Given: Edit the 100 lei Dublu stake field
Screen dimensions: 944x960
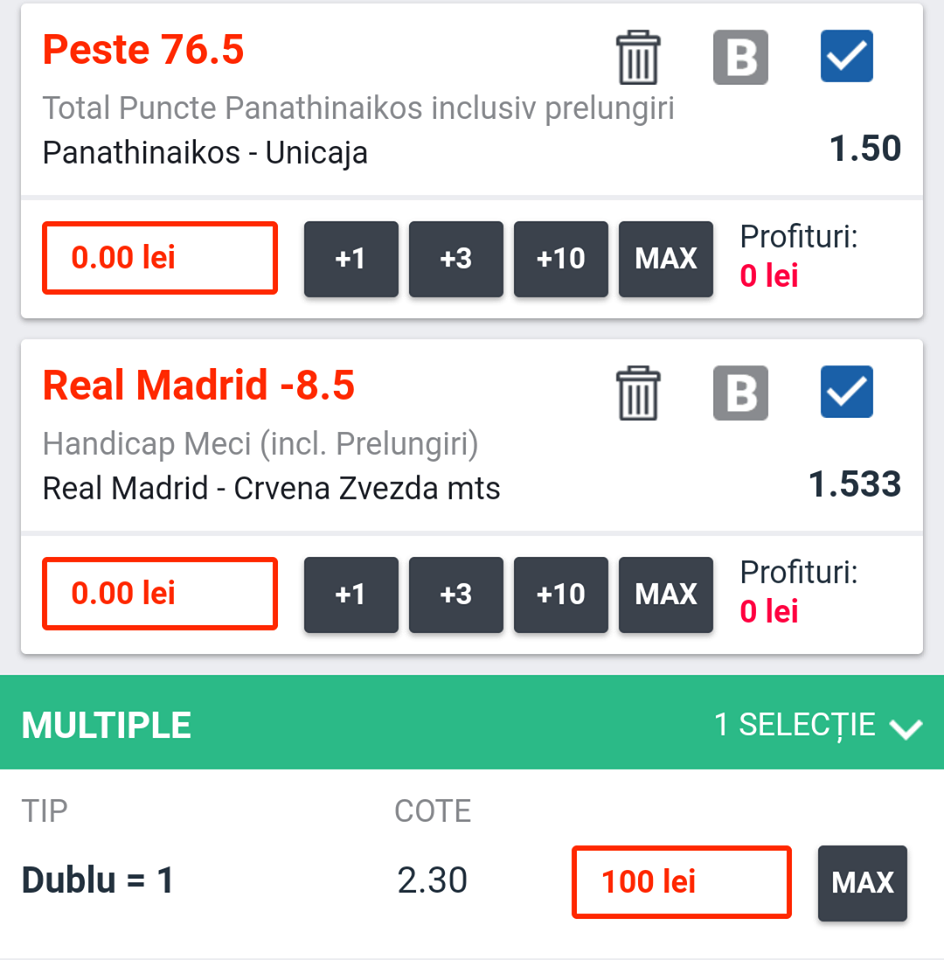Looking at the screenshot, I should coord(681,882).
